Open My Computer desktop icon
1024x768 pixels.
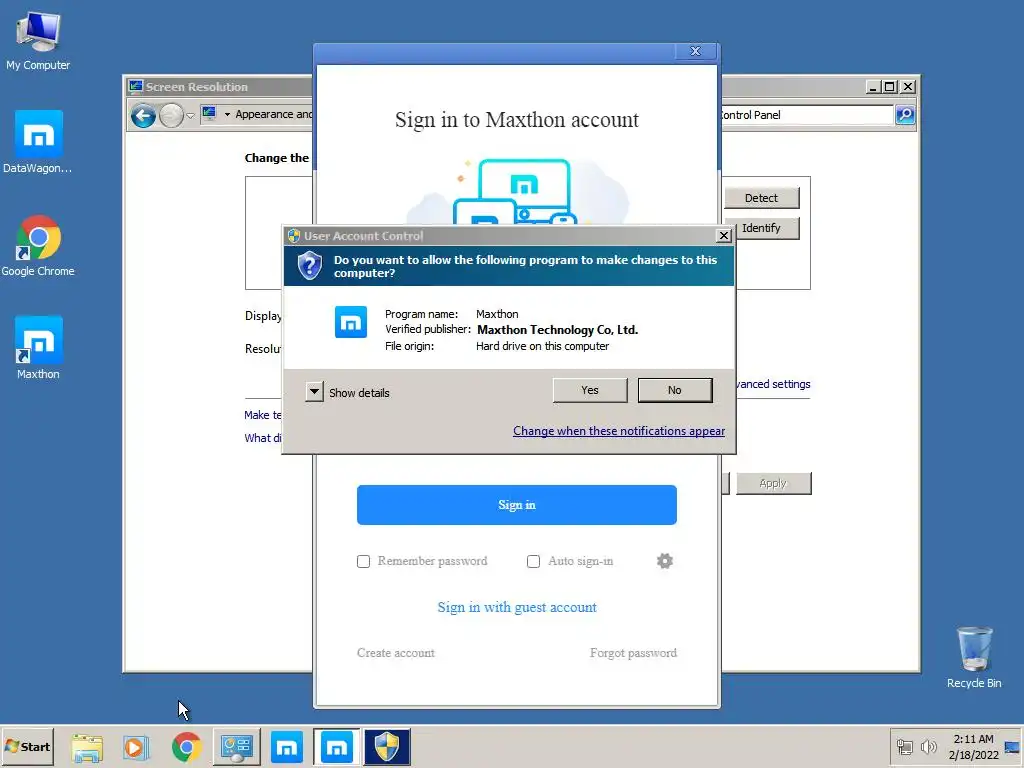coord(38,40)
